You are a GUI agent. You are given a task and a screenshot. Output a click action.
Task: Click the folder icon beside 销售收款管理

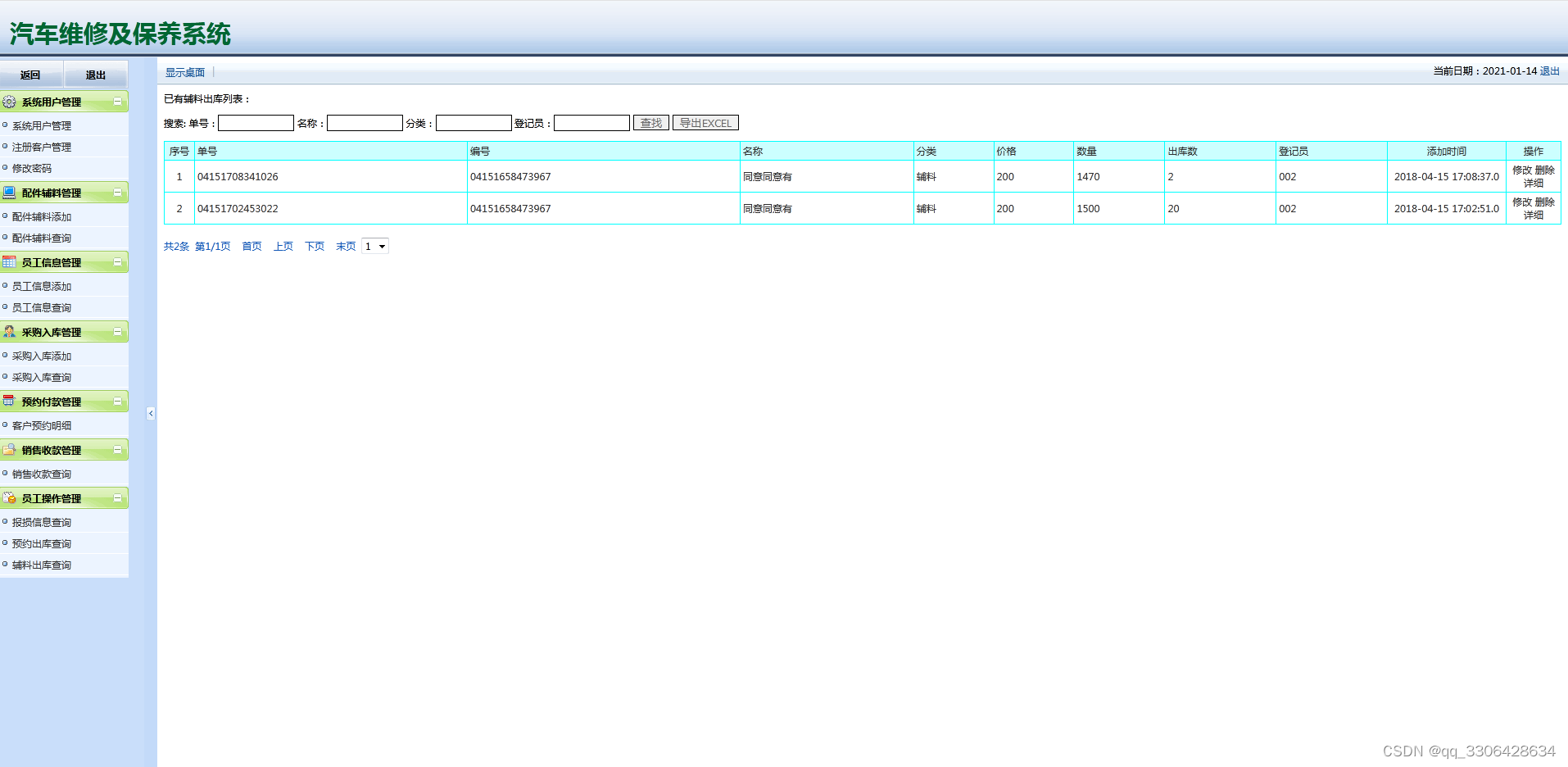pyautogui.click(x=9, y=450)
